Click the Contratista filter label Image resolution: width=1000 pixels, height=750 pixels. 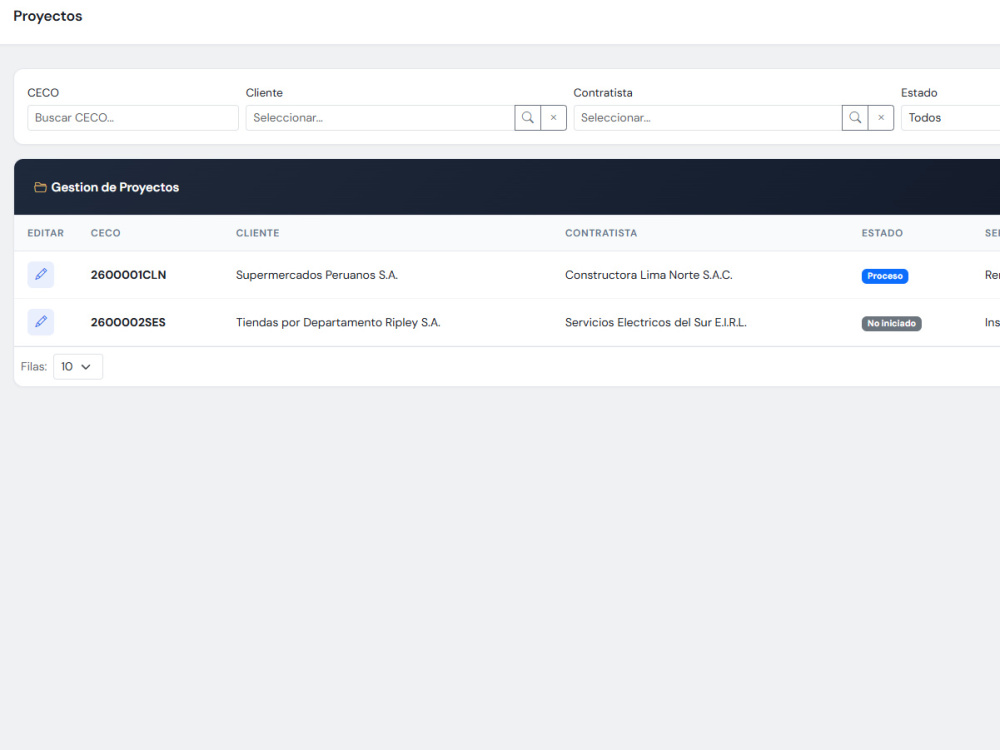coord(603,93)
